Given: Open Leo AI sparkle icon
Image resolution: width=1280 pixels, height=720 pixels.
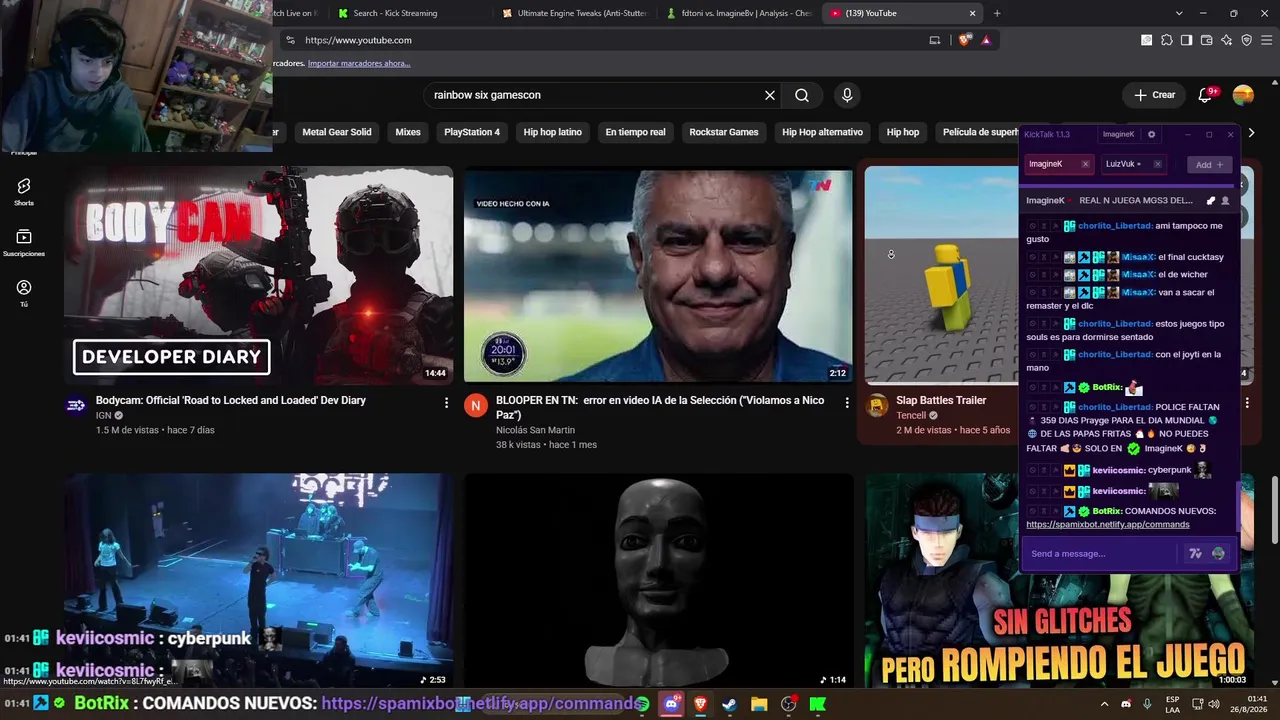Looking at the screenshot, I should [x=1226, y=40].
